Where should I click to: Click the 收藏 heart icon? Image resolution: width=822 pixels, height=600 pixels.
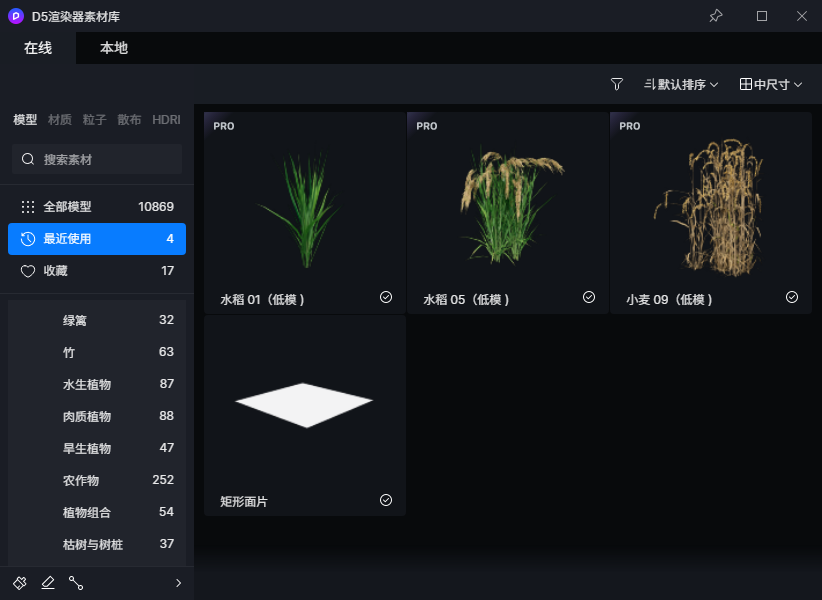tap(28, 271)
